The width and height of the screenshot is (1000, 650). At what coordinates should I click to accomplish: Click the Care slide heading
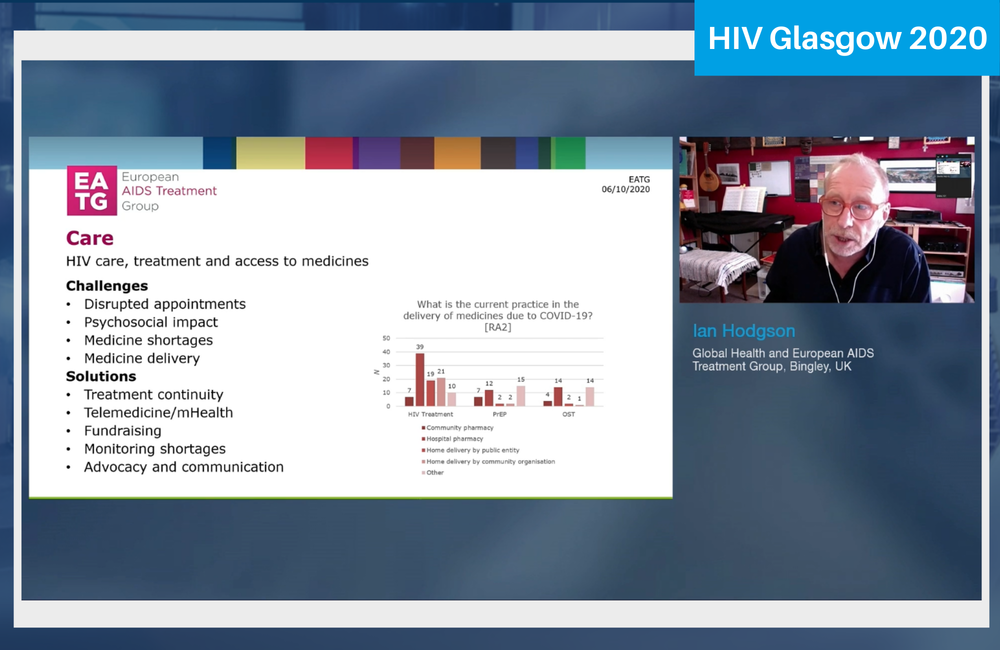tap(90, 238)
